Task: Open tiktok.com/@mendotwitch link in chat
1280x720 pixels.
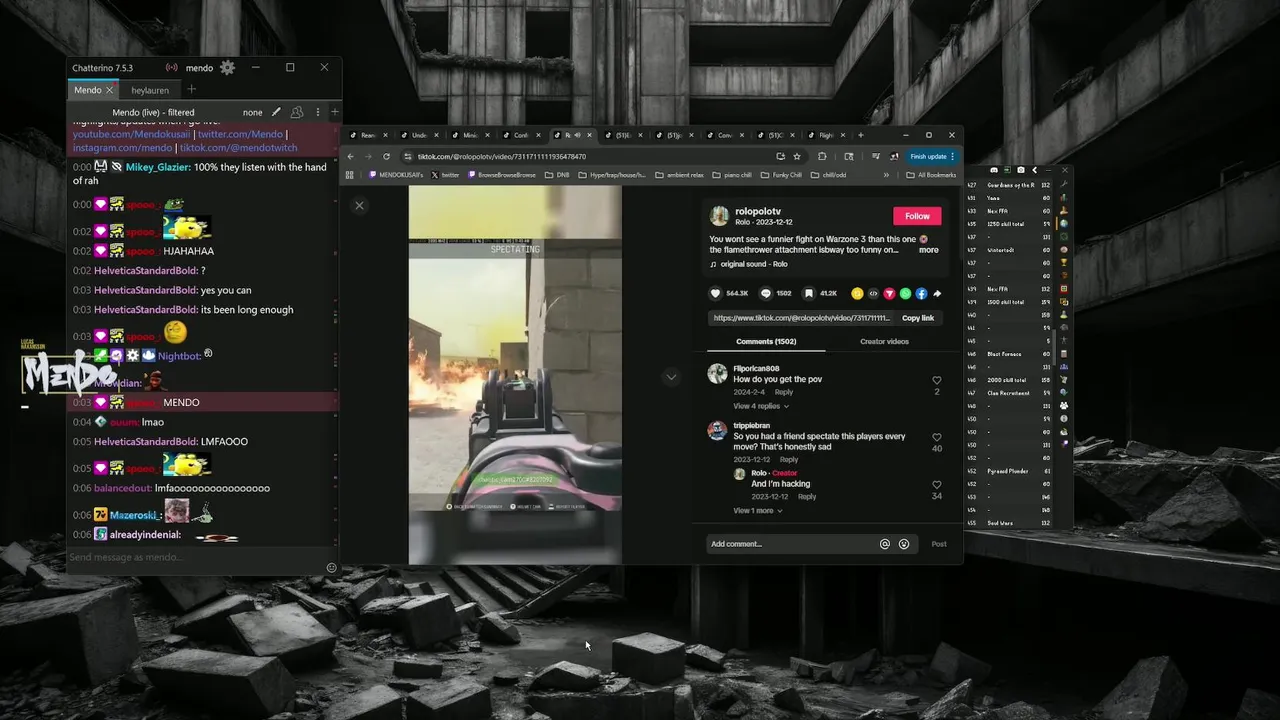Action: [x=237, y=148]
